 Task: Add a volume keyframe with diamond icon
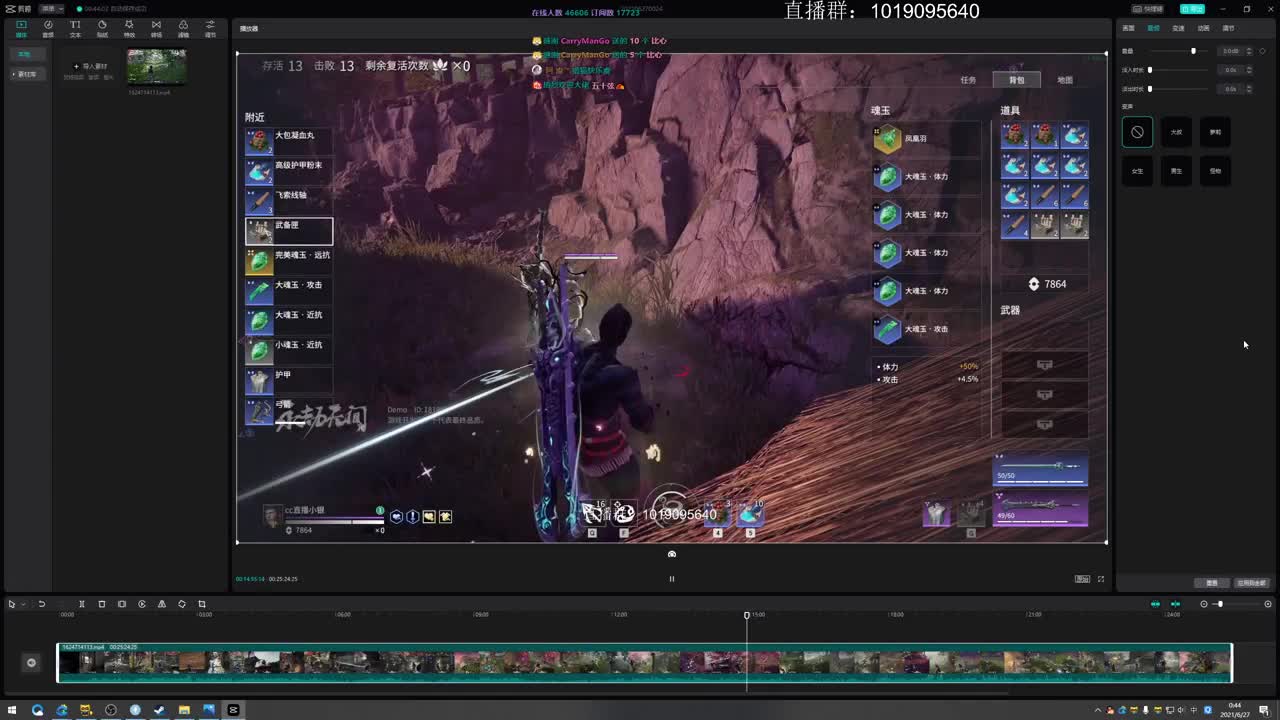(1262, 51)
